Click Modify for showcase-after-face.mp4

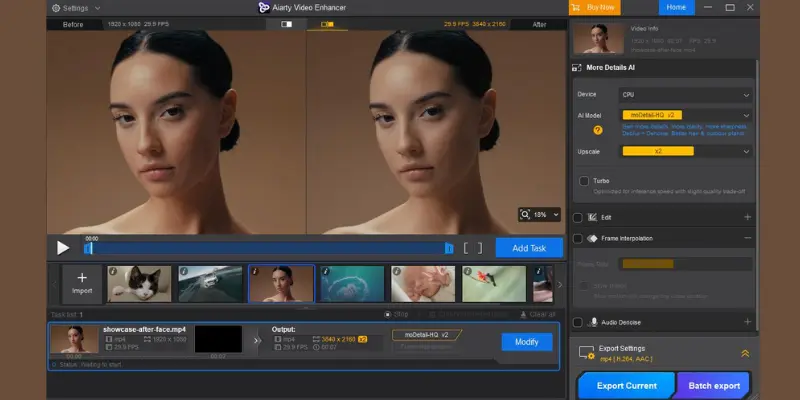pyautogui.click(x=527, y=342)
